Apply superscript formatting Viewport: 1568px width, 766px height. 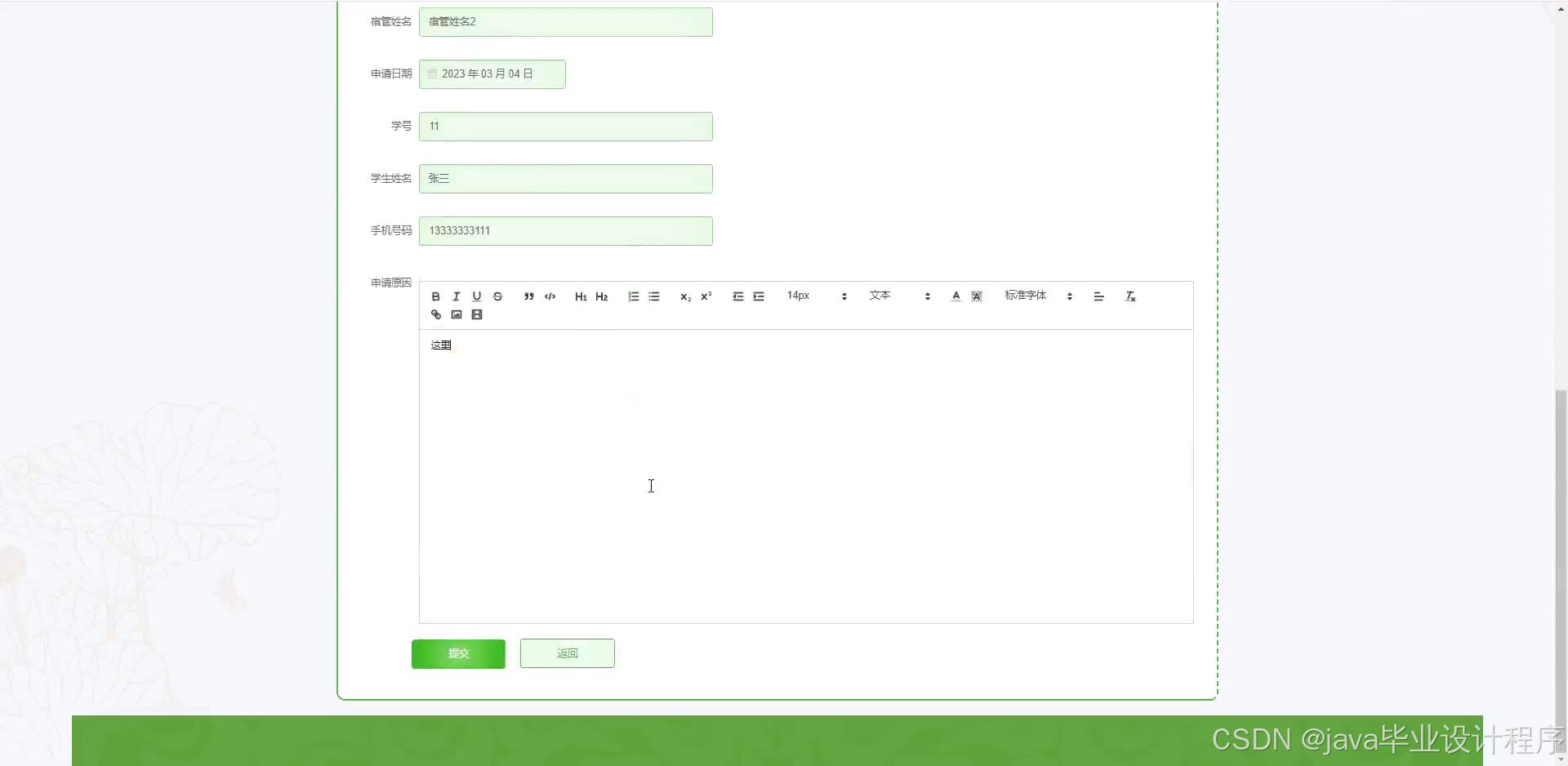click(x=706, y=296)
